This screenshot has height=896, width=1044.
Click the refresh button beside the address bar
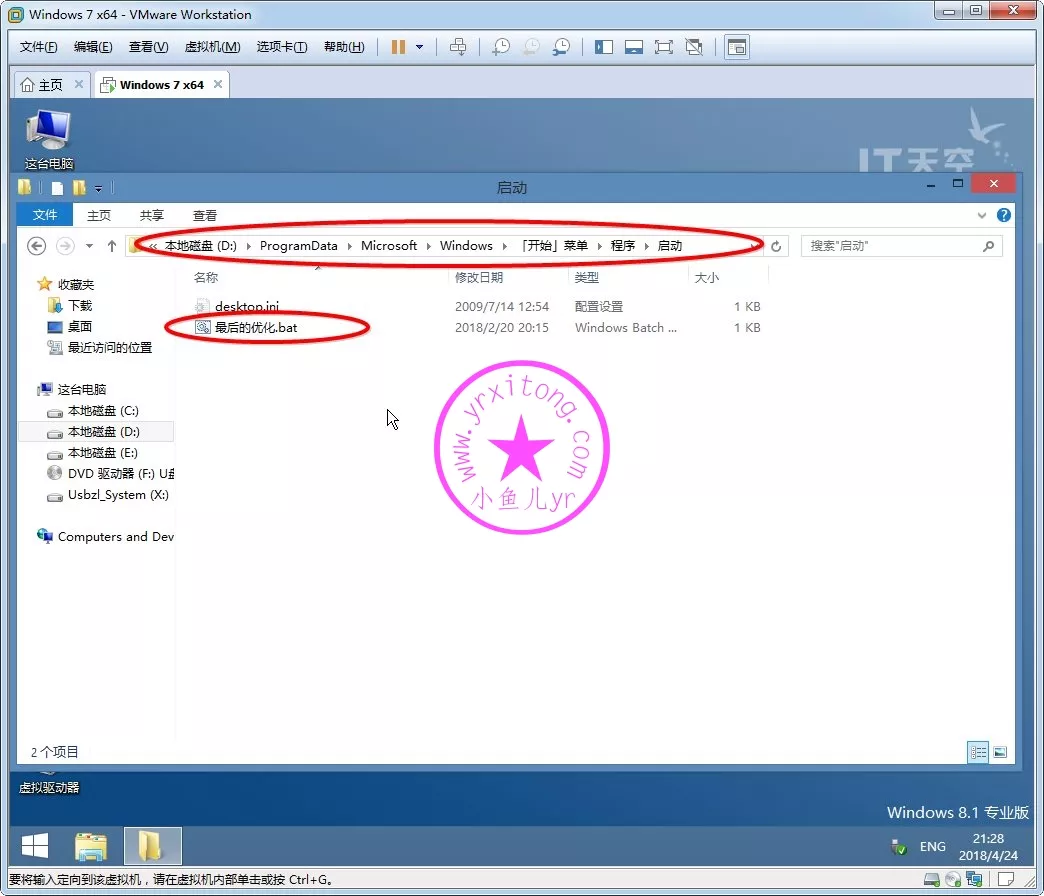(x=777, y=246)
